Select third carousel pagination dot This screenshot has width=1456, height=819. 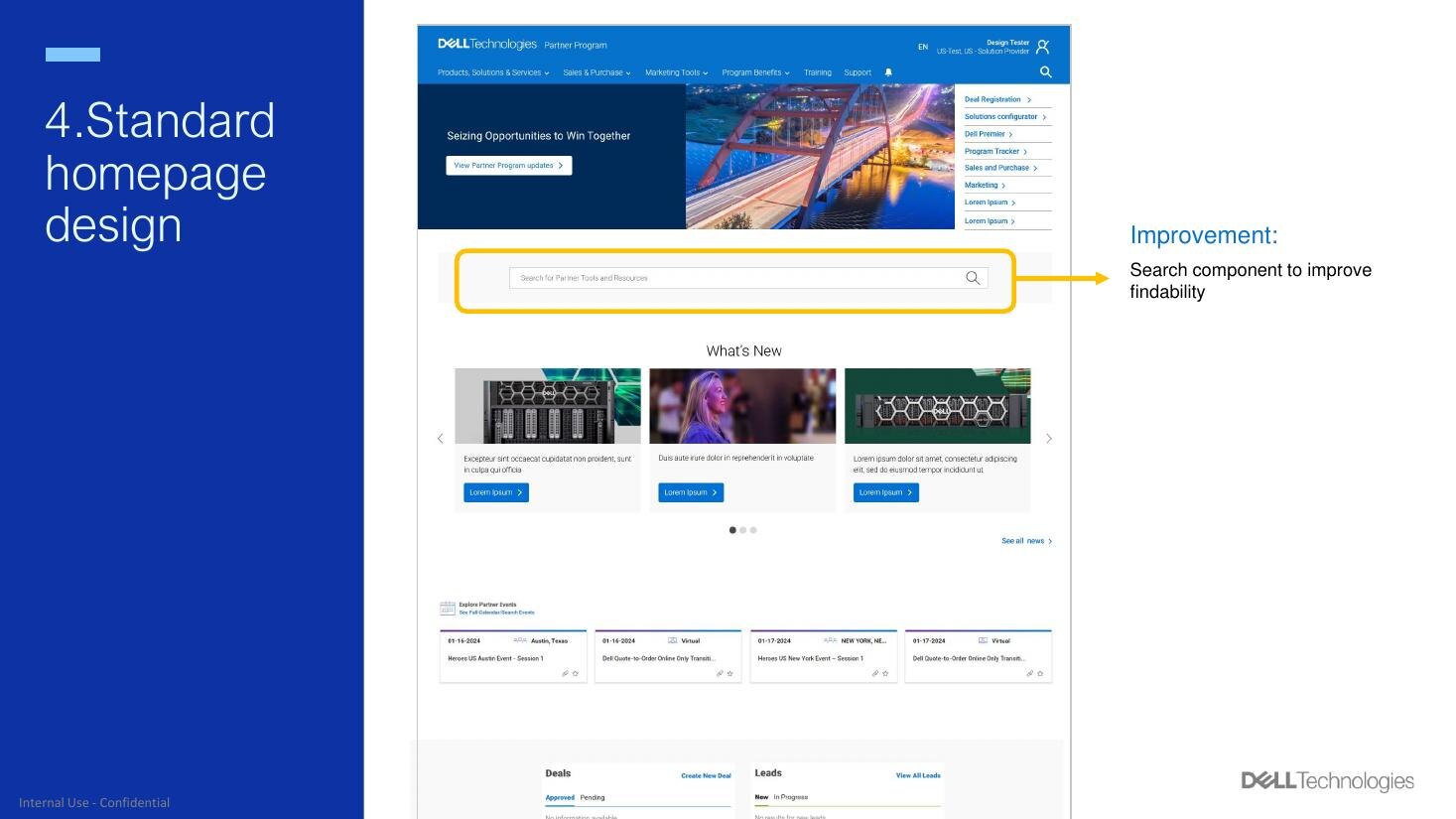[x=753, y=530]
